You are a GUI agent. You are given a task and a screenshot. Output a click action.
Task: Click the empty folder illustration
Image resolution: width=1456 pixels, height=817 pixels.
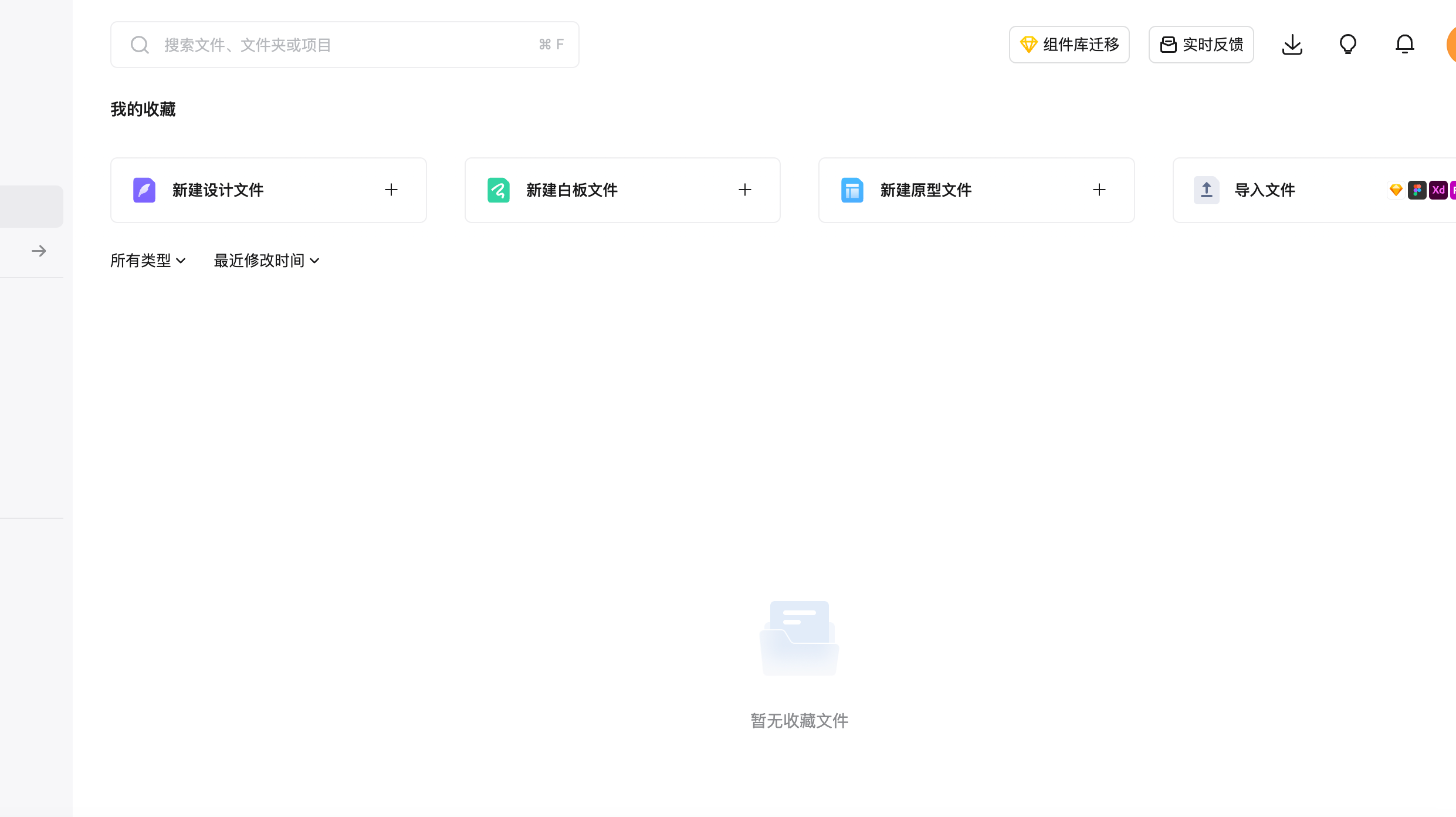800,639
